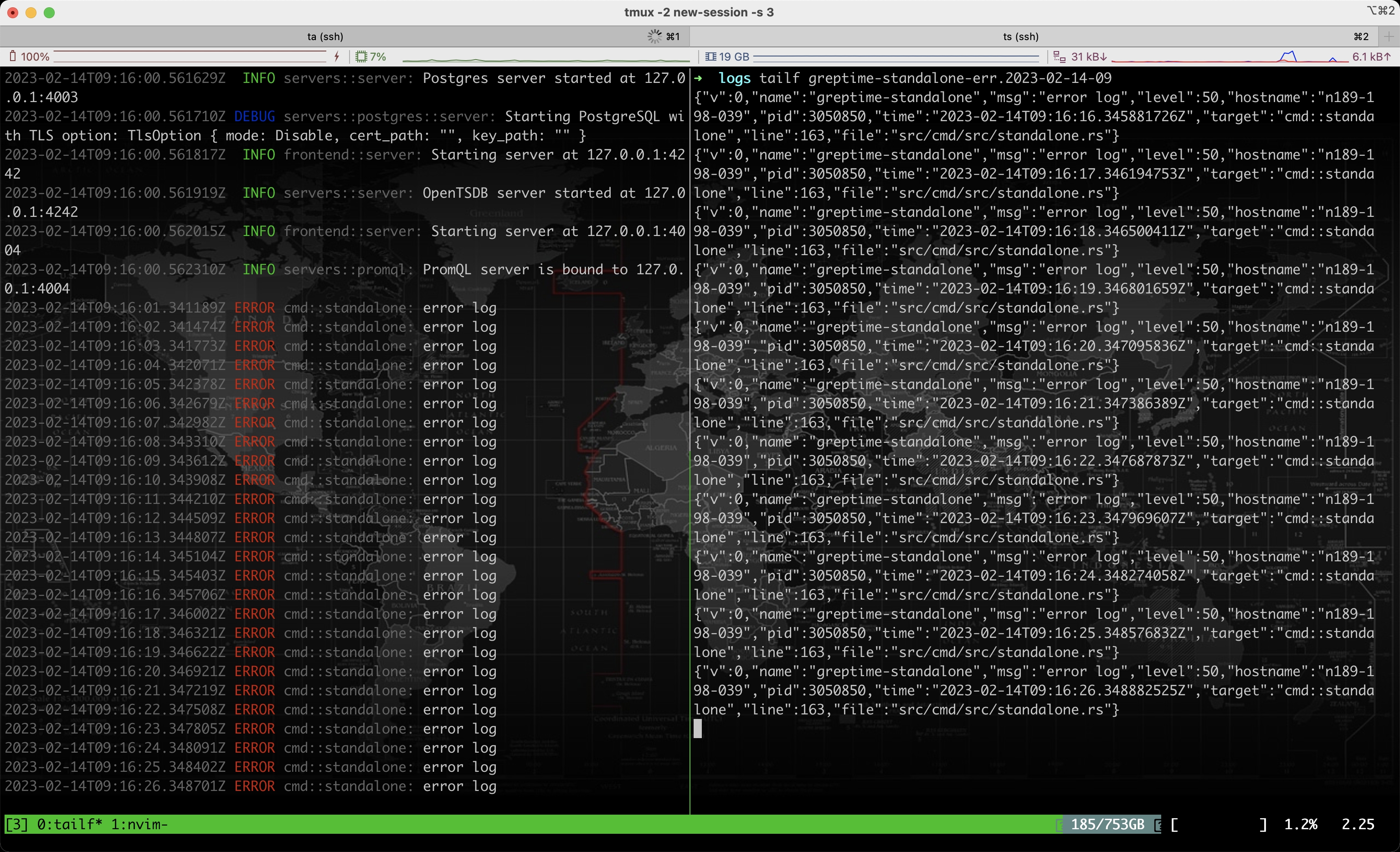
Task: Click the memory icon beside 19 GB
Action: click(710, 56)
